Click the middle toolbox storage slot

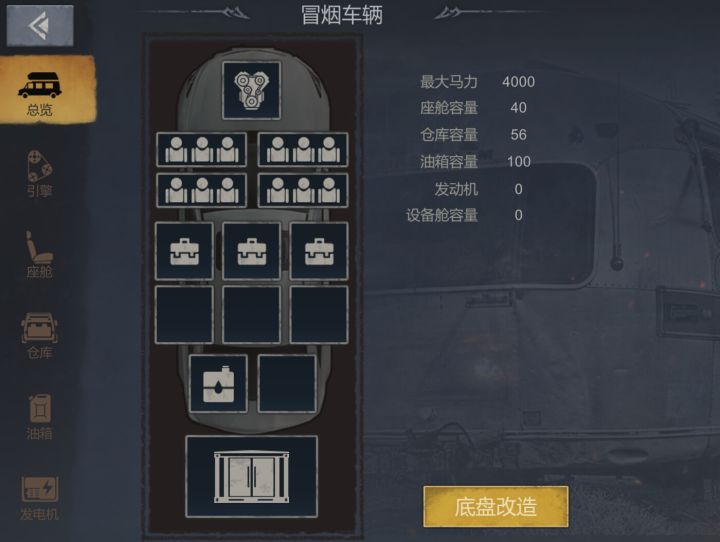click(x=251, y=251)
